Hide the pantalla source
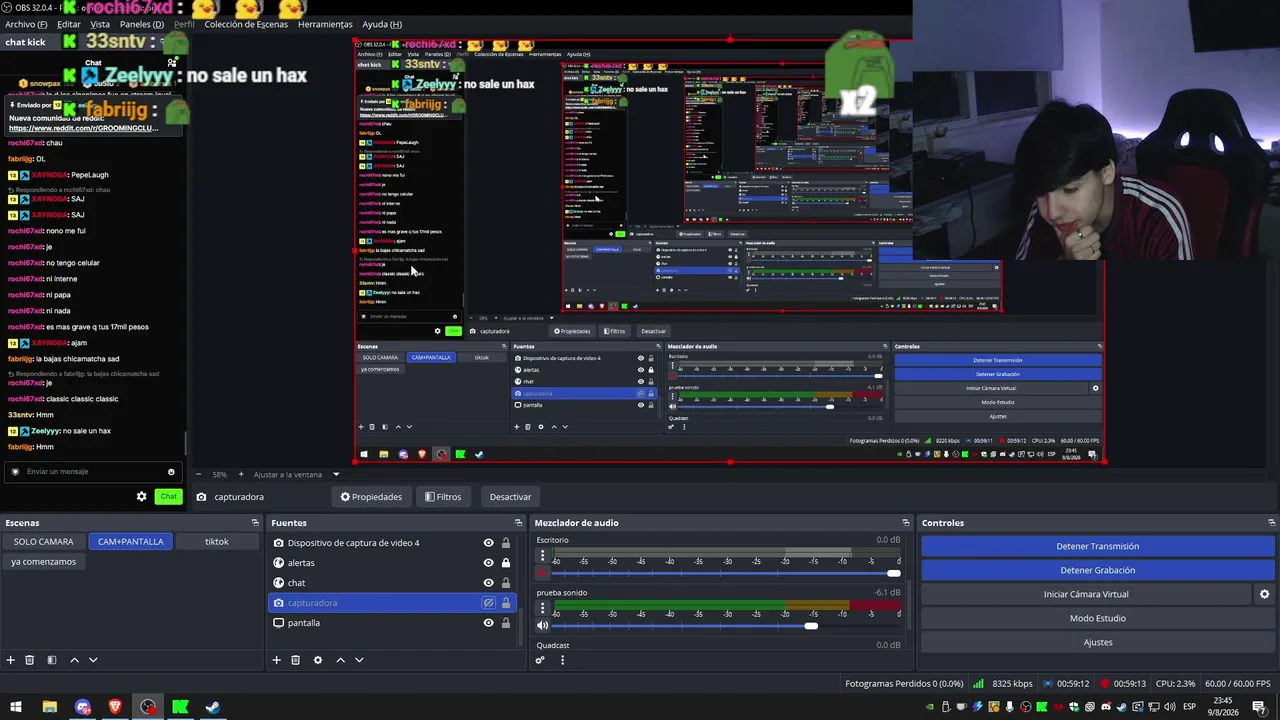 [x=488, y=623]
